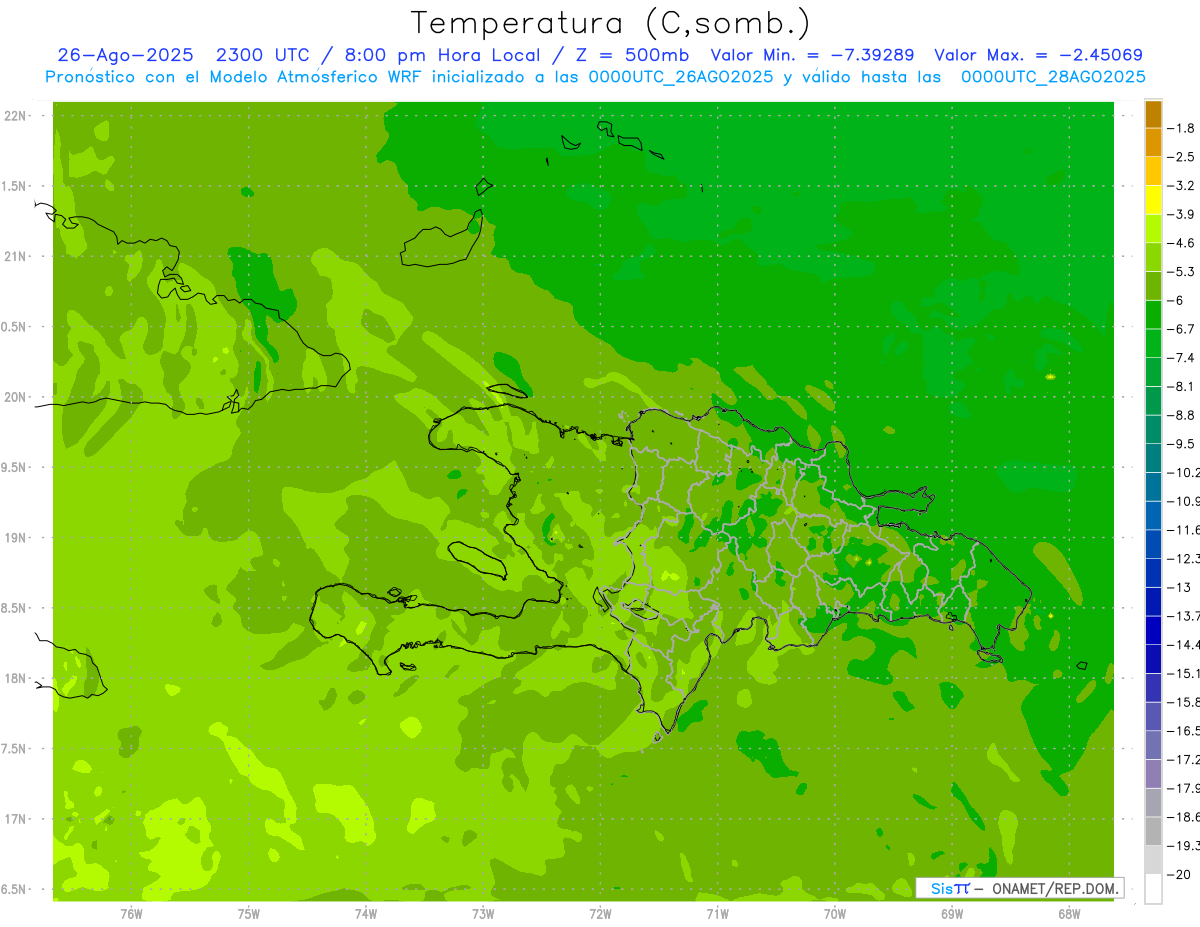Click the 22N latitude label
The height and width of the screenshot is (927, 1200).
pos(16,116)
